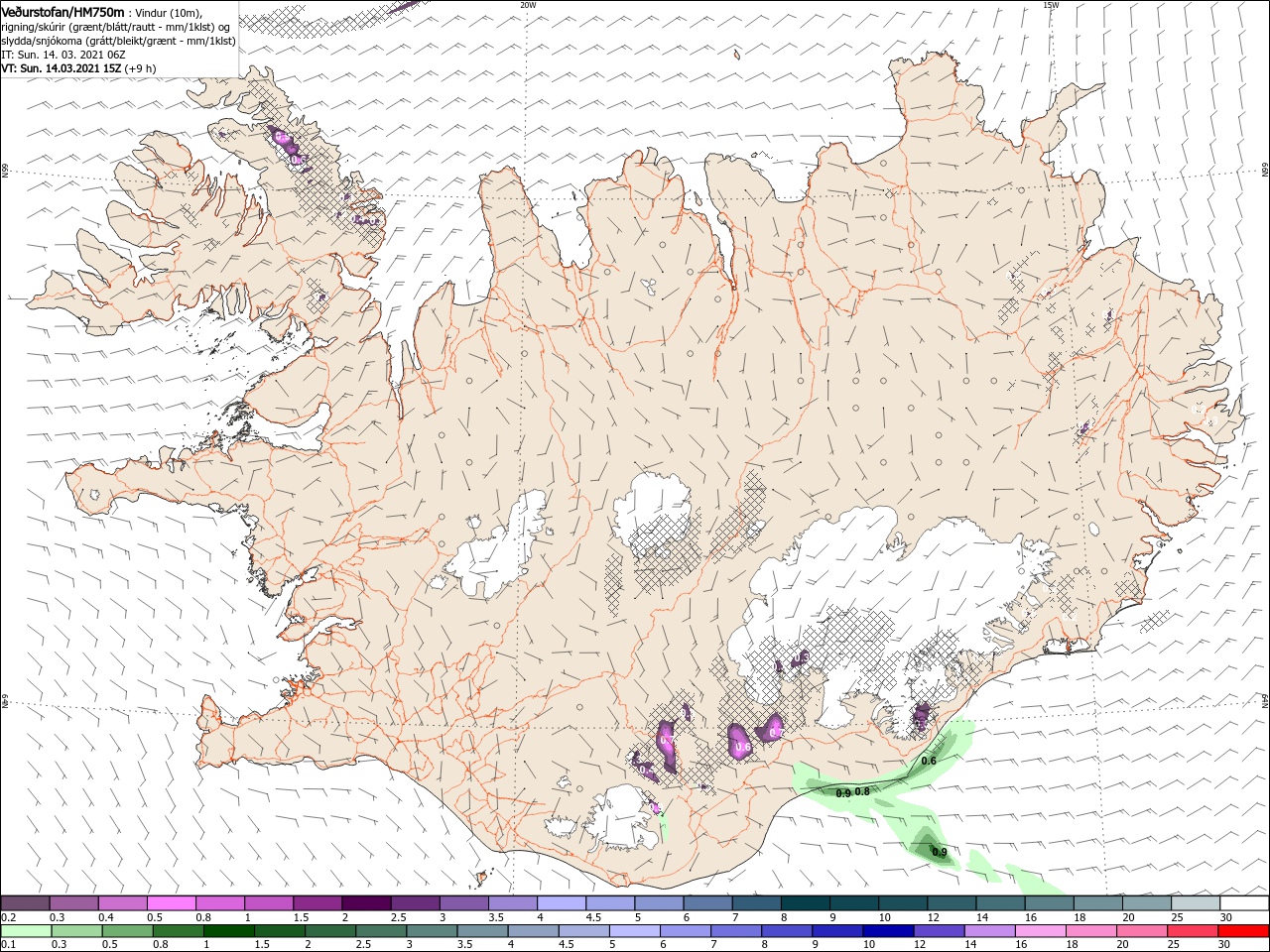Click the '3.5' label under upper legend row
This screenshot has width=1270, height=952.
click(x=496, y=917)
